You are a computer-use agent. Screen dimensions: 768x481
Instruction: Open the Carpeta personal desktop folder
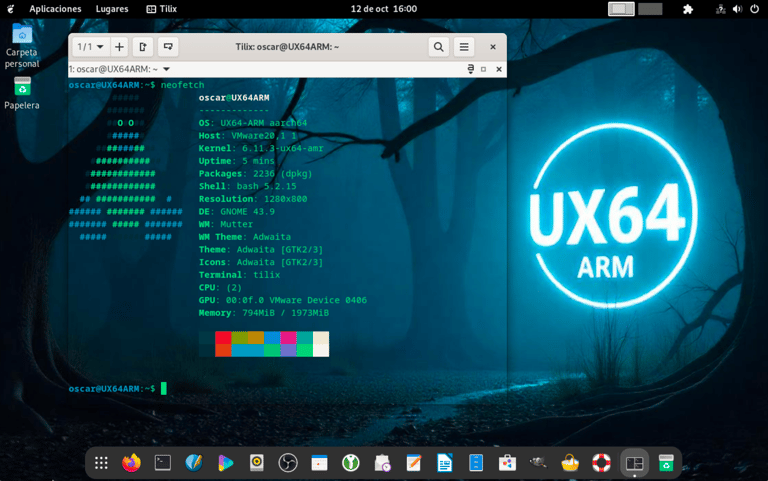pyautogui.click(x=22, y=46)
